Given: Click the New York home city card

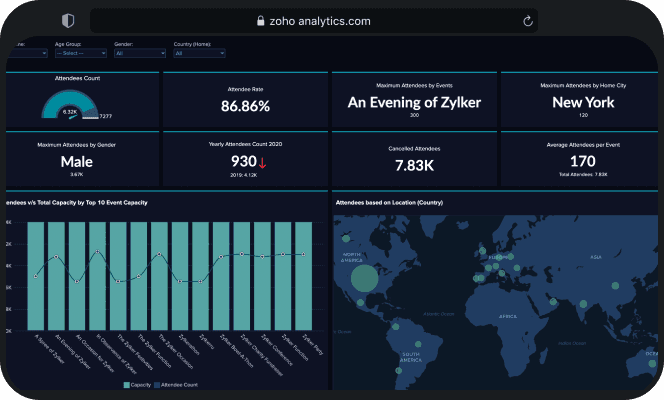Looking at the screenshot, I should click(x=583, y=100).
